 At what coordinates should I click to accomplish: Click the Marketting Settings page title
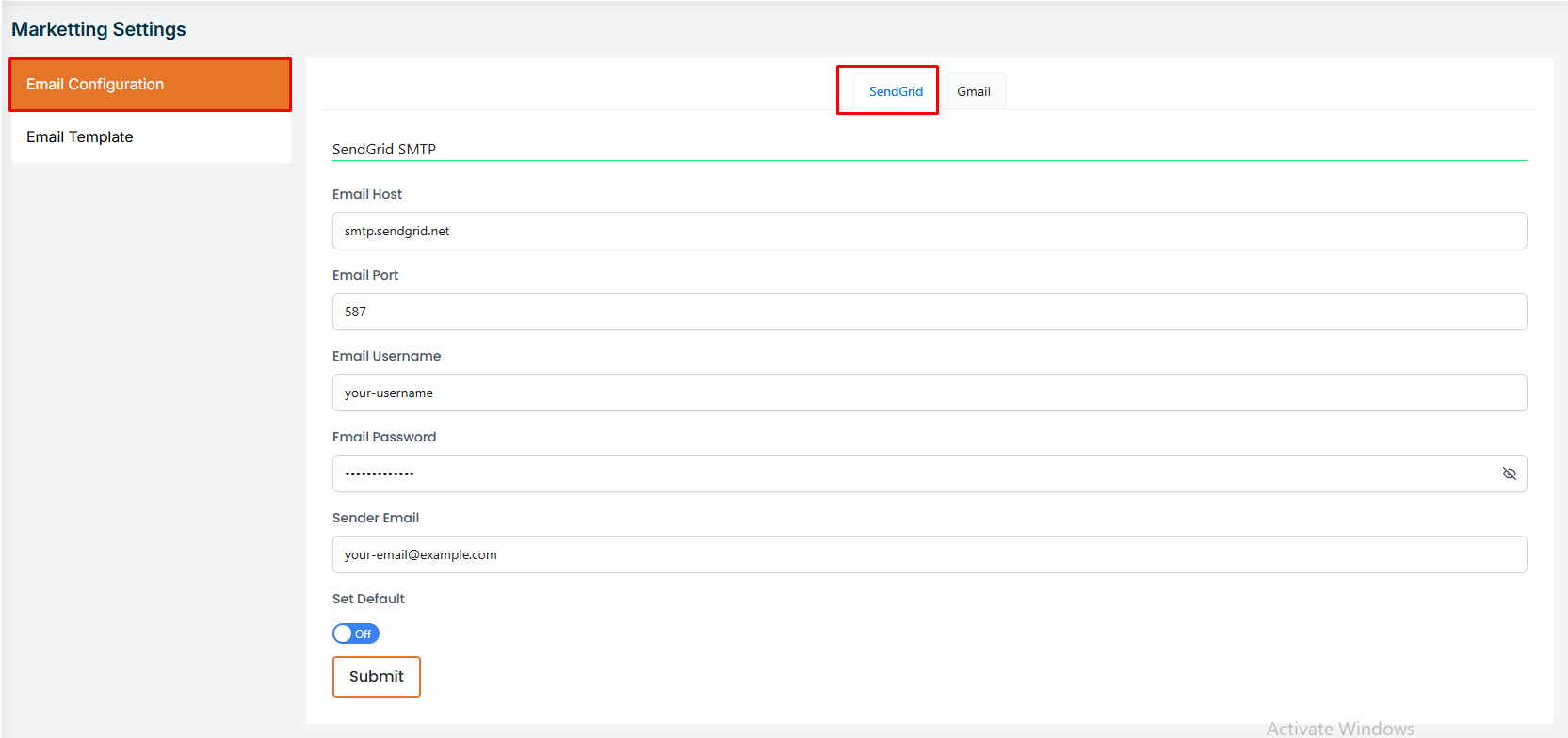99,29
